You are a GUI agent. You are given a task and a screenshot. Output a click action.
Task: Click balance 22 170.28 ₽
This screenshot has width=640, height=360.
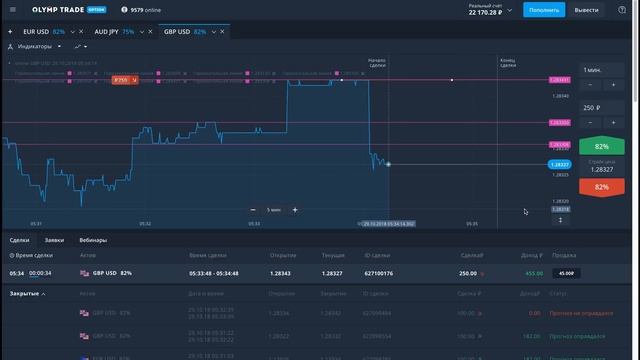[x=485, y=13]
